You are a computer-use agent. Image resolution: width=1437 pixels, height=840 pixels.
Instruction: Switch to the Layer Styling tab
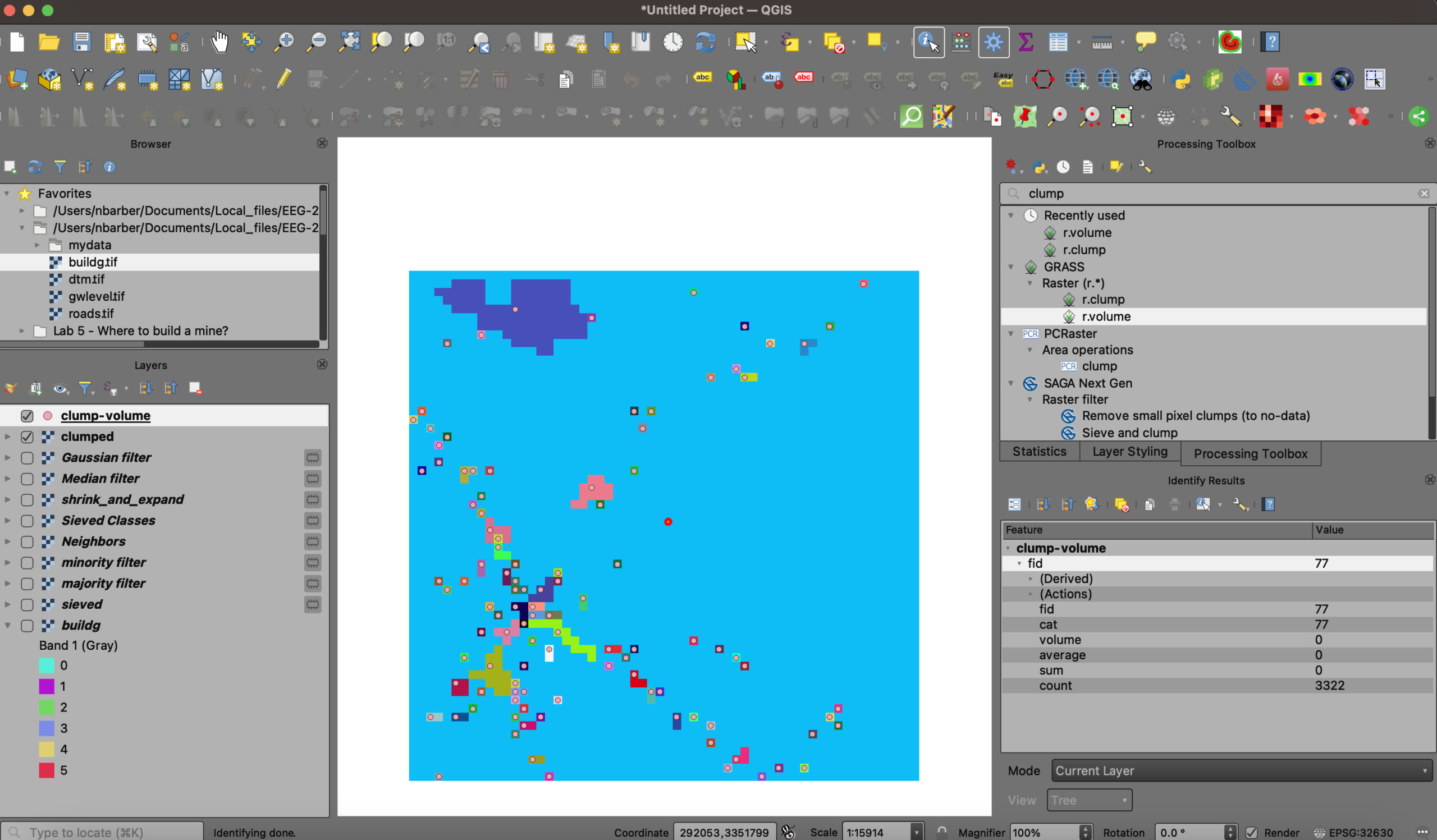(x=1129, y=452)
